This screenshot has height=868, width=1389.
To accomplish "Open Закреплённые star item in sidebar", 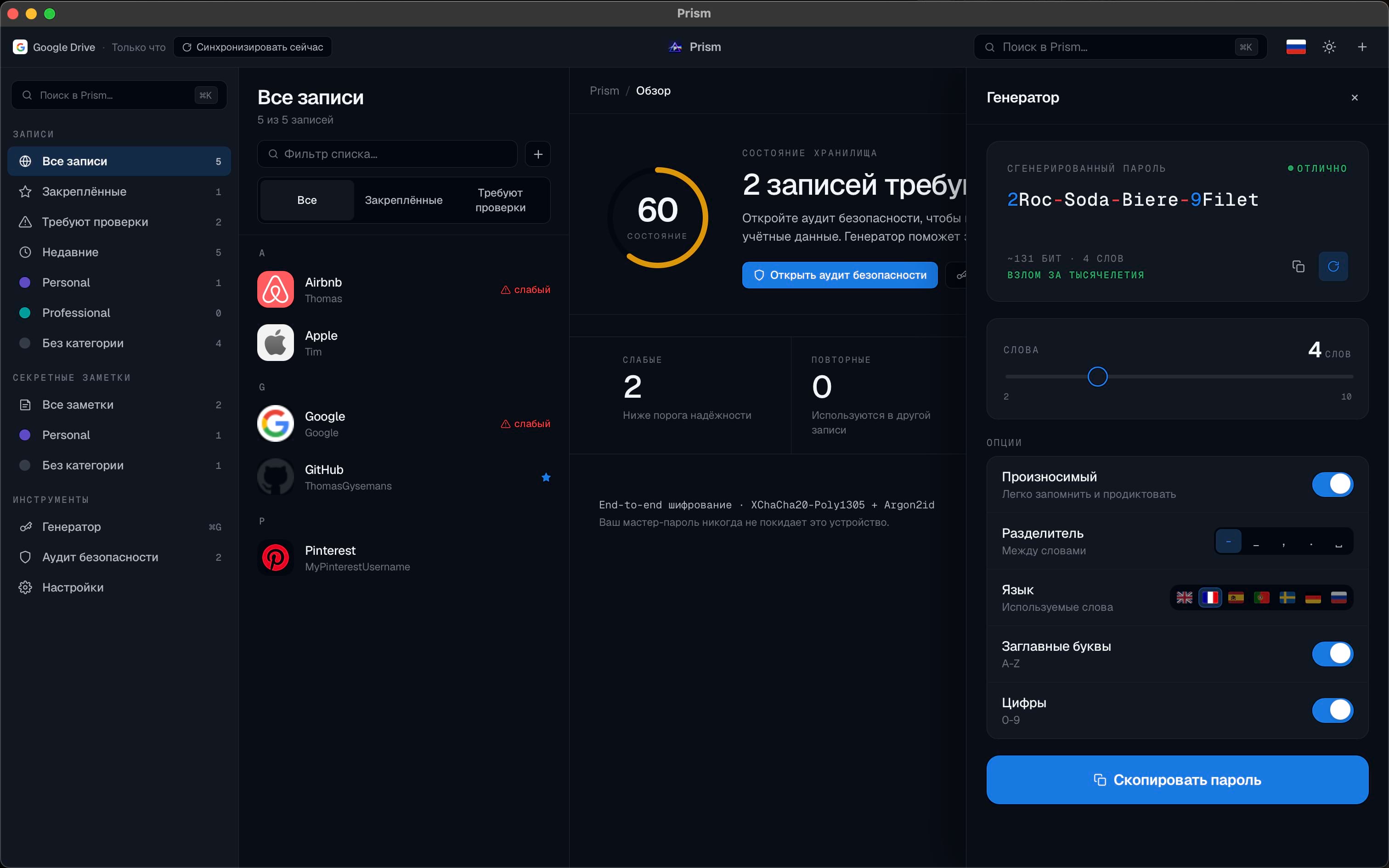I will [119, 192].
